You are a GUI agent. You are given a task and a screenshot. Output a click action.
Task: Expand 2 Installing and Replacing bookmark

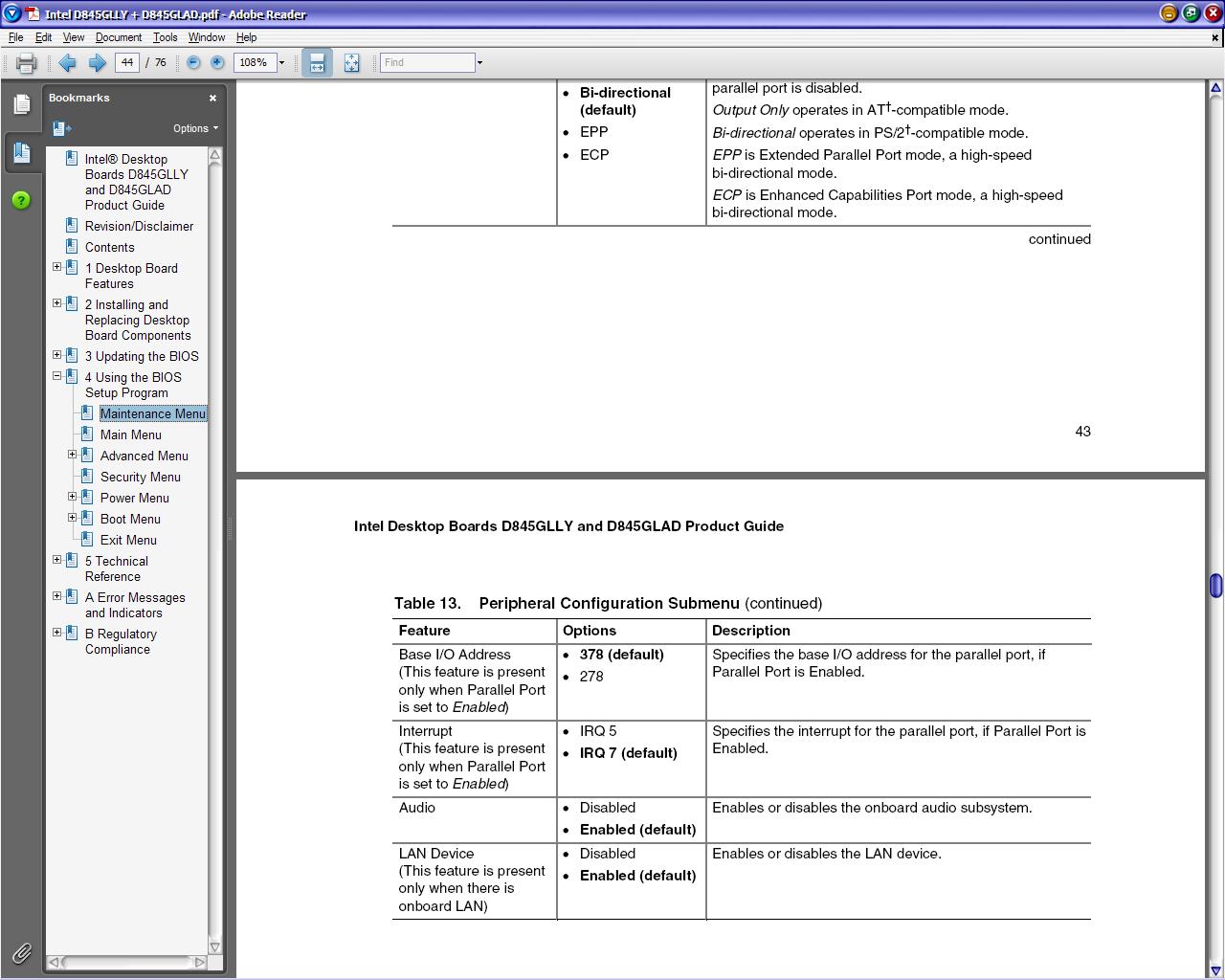[x=56, y=303]
